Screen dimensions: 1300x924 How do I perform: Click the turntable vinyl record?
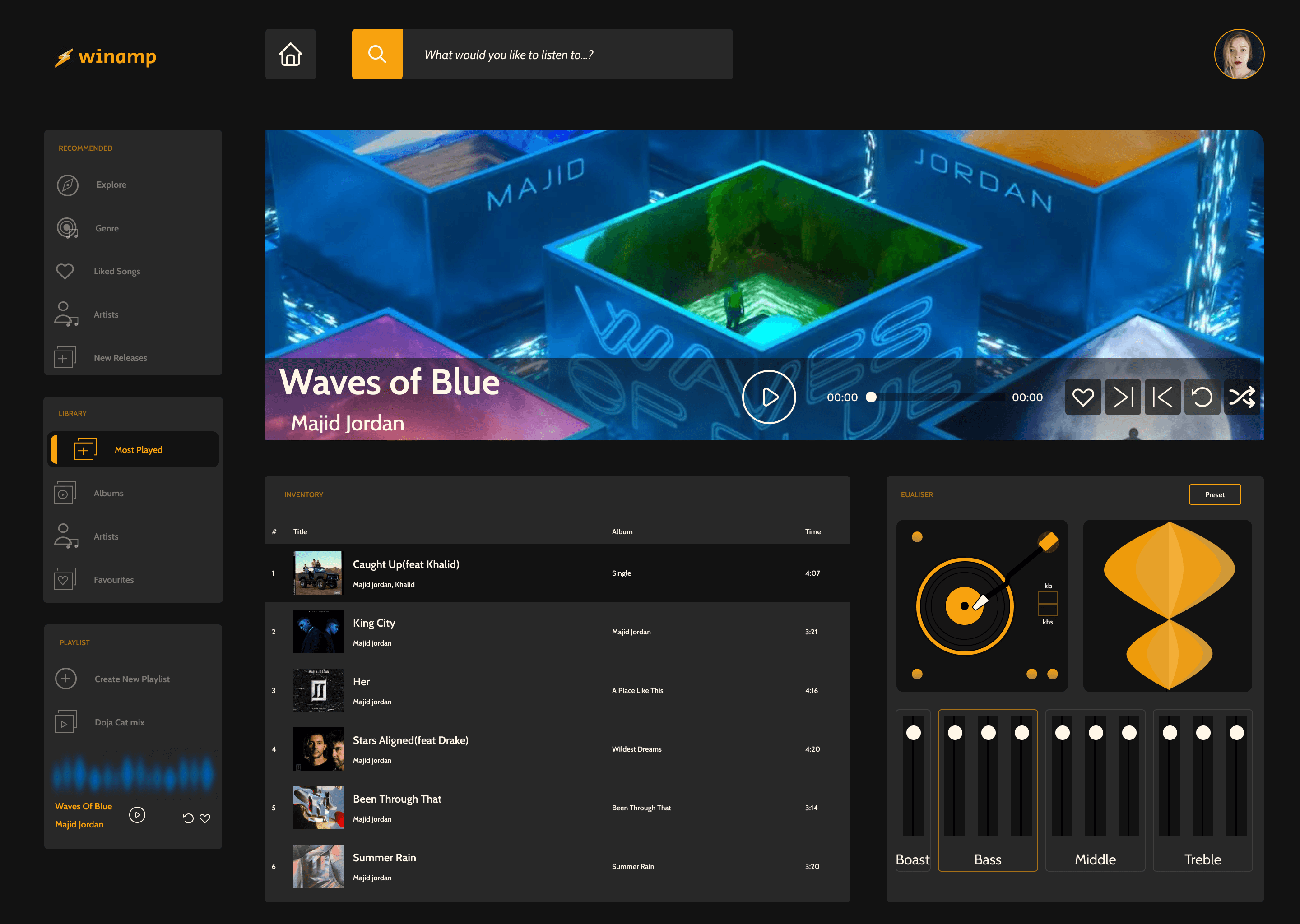tap(965, 606)
